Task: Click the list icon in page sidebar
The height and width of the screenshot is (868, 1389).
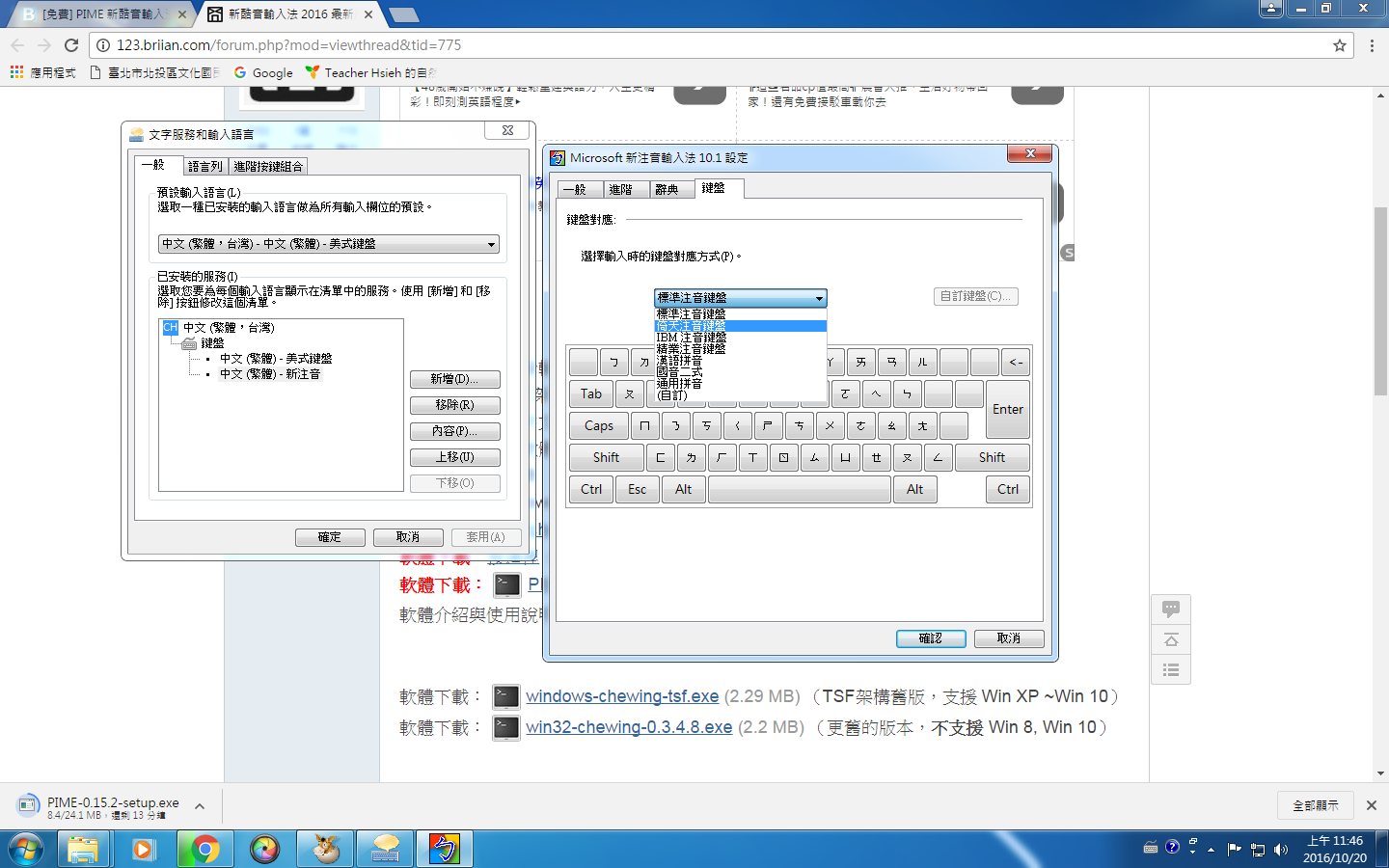Action: click(1171, 670)
